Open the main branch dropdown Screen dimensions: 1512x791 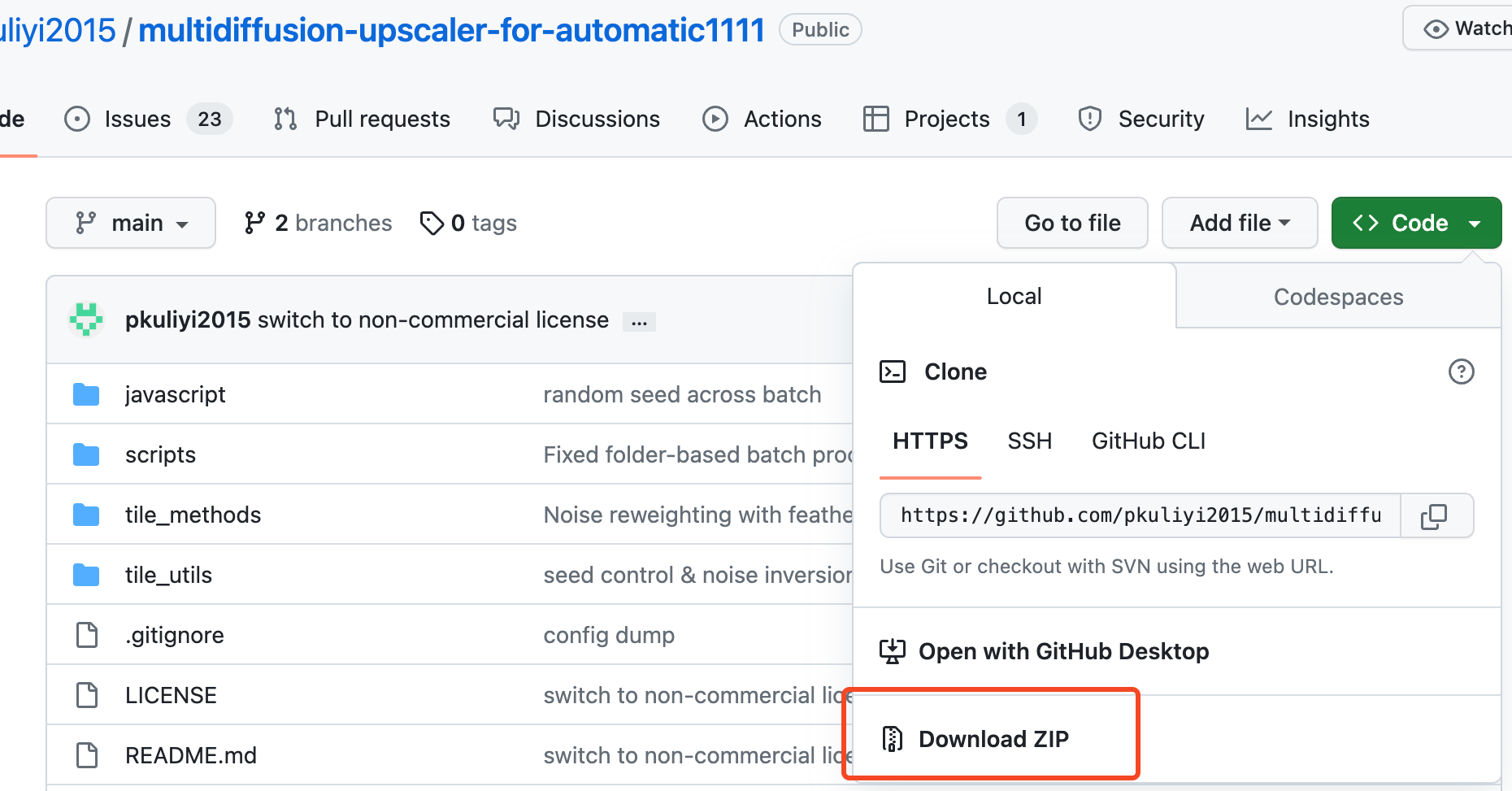(131, 223)
